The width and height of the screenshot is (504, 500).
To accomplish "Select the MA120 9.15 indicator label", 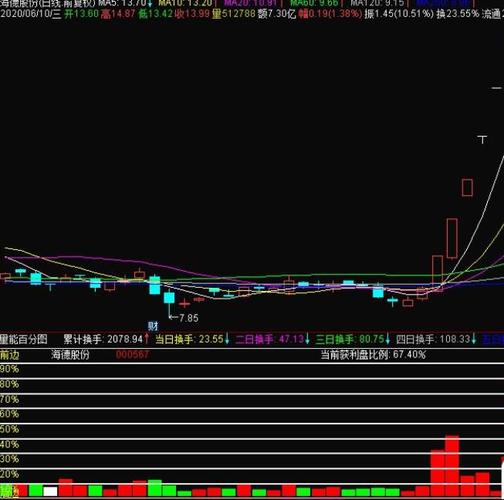I will click(377, 3).
